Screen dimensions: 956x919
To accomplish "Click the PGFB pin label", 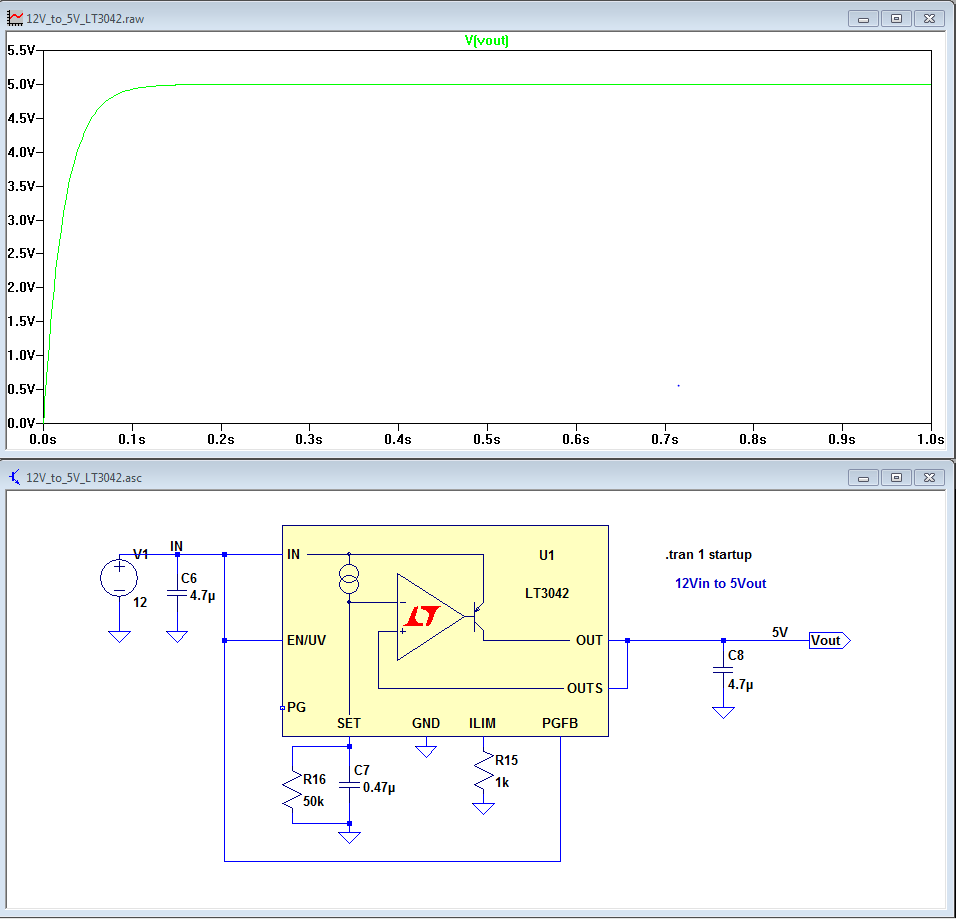I will [x=560, y=723].
